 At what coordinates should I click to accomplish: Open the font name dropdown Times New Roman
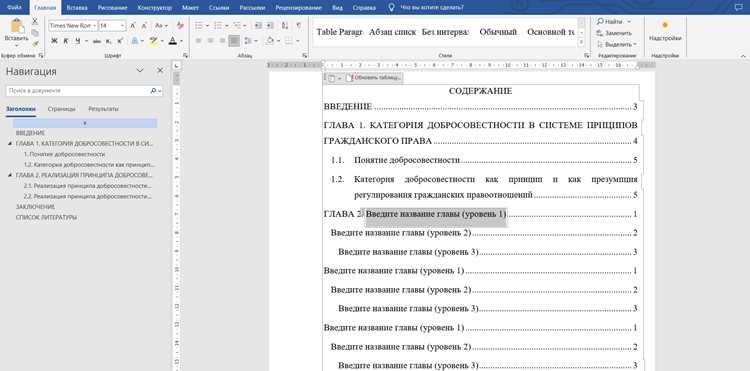[94, 25]
